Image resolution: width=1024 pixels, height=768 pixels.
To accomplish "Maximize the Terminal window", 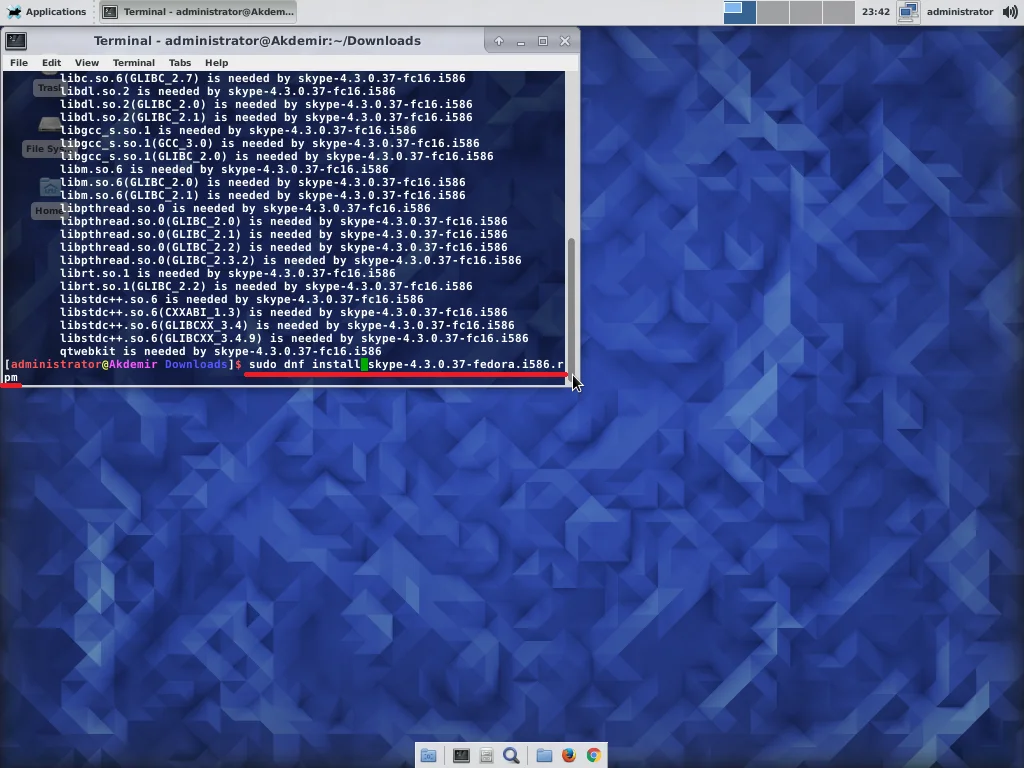I will pyautogui.click(x=543, y=41).
